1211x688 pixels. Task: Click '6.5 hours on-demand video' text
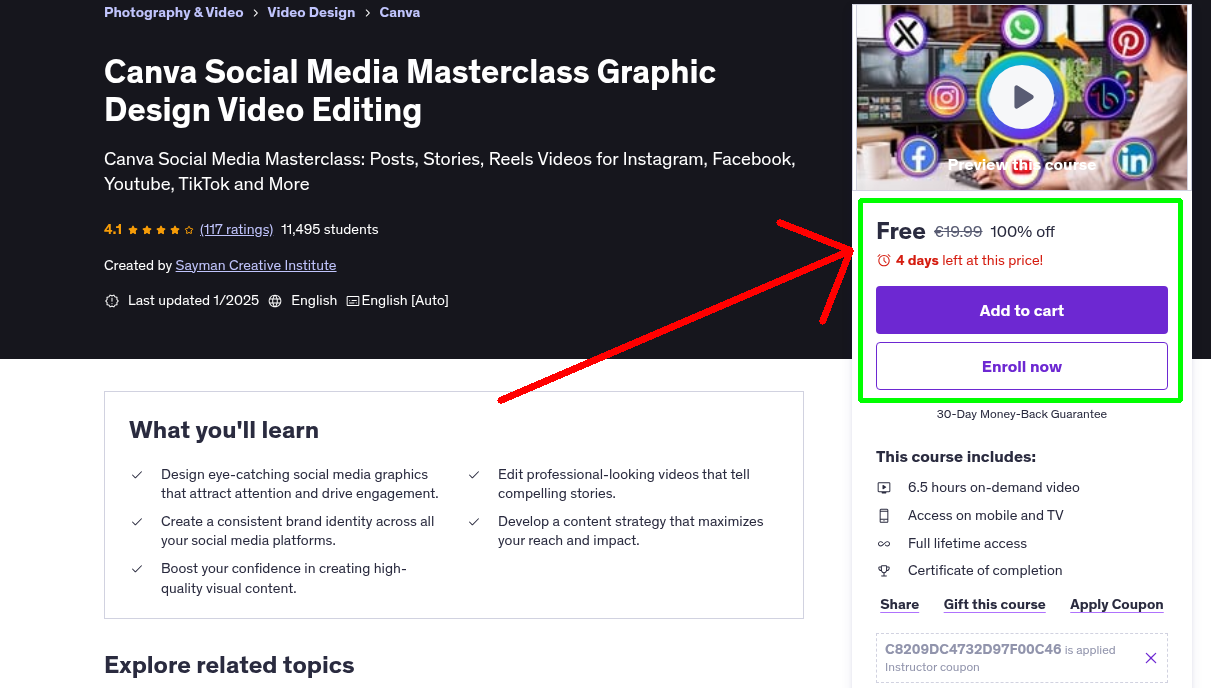pos(994,488)
